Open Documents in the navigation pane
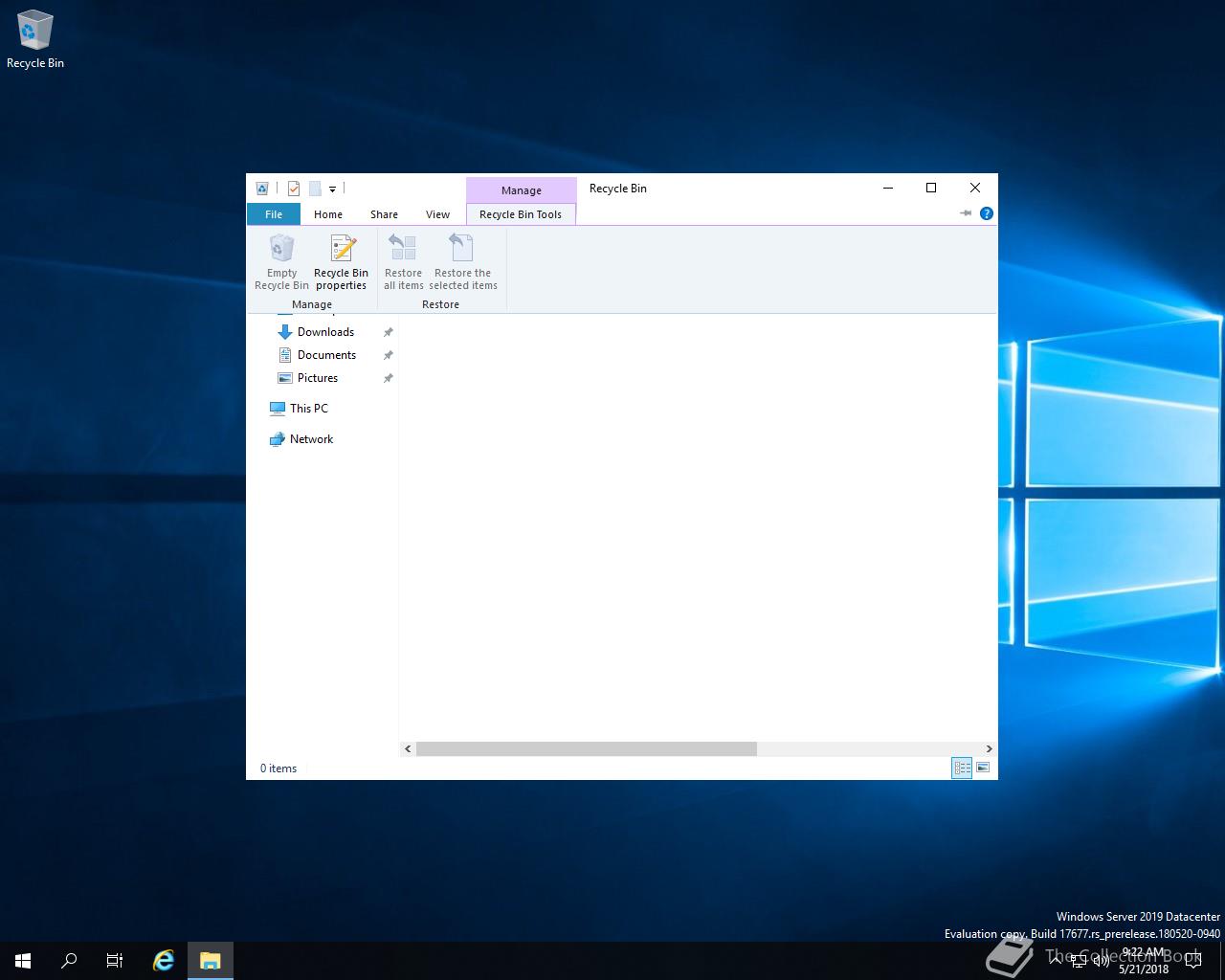Screen dimensions: 1225x980 [x=326, y=355]
